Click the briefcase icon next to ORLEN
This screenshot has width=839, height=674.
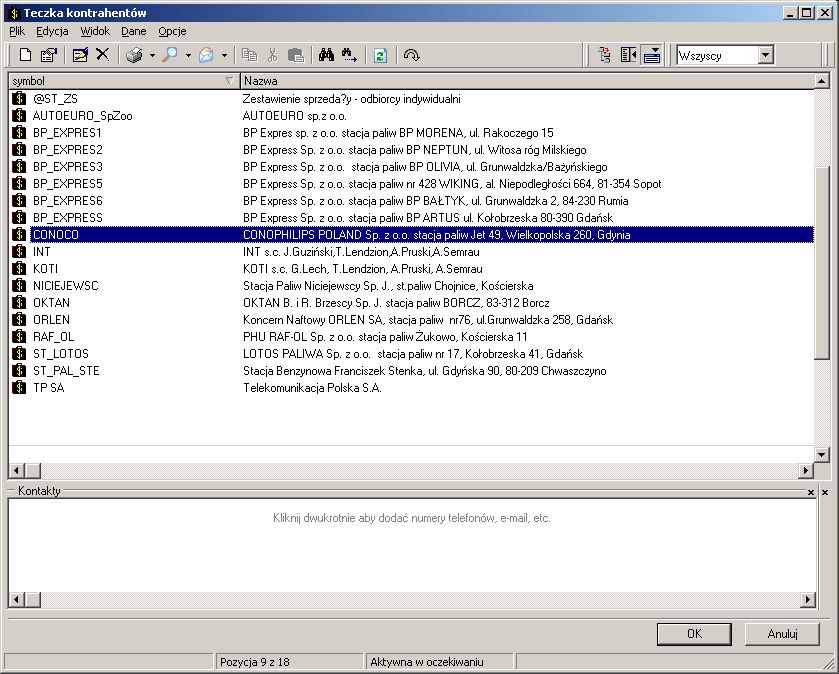[x=19, y=319]
